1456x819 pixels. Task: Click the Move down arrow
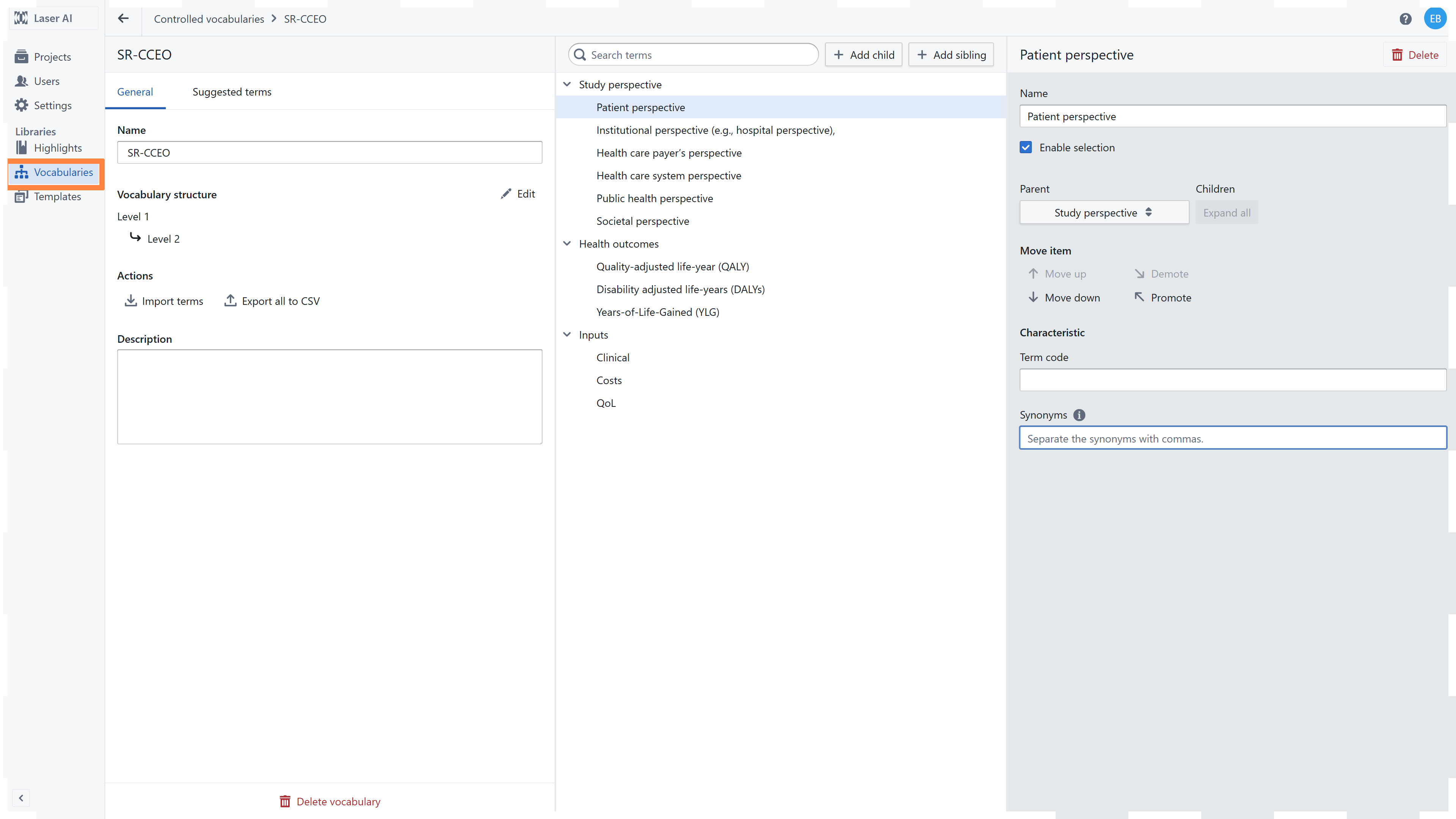1033,297
